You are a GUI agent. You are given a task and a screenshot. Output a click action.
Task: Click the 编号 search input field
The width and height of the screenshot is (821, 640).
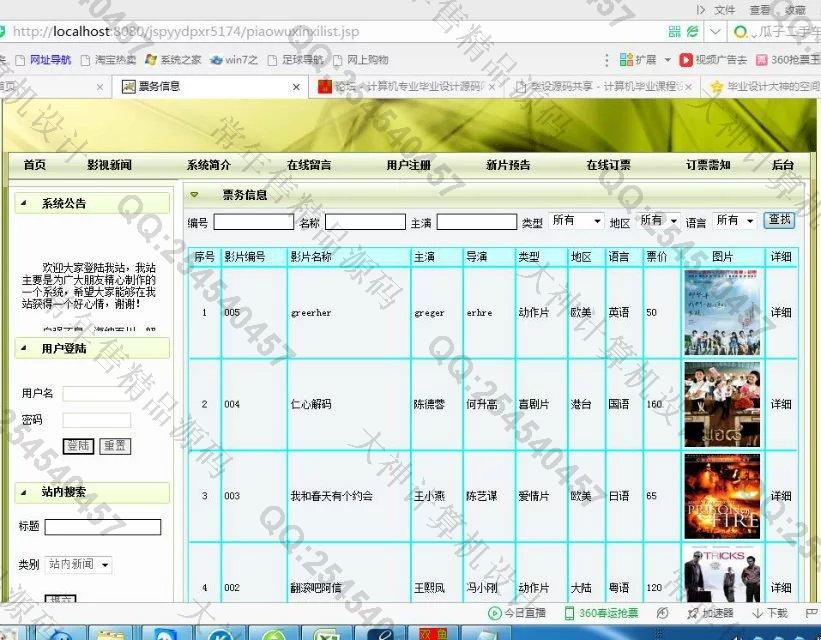253,222
